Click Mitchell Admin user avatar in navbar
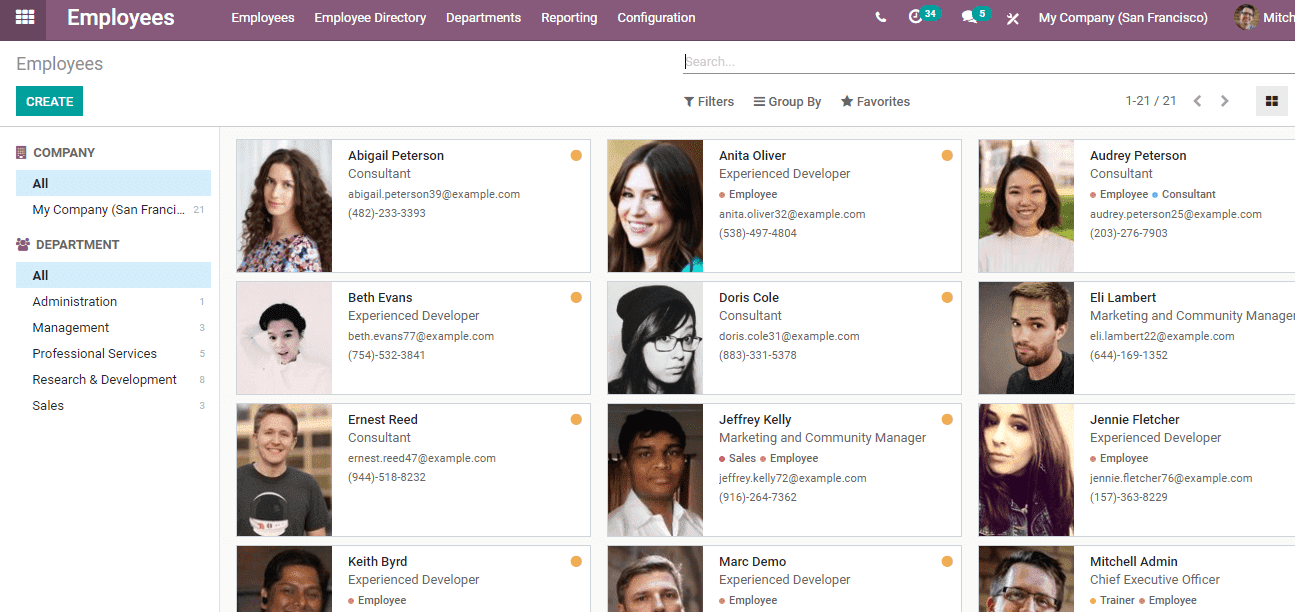The height and width of the screenshot is (612, 1295). point(1246,17)
